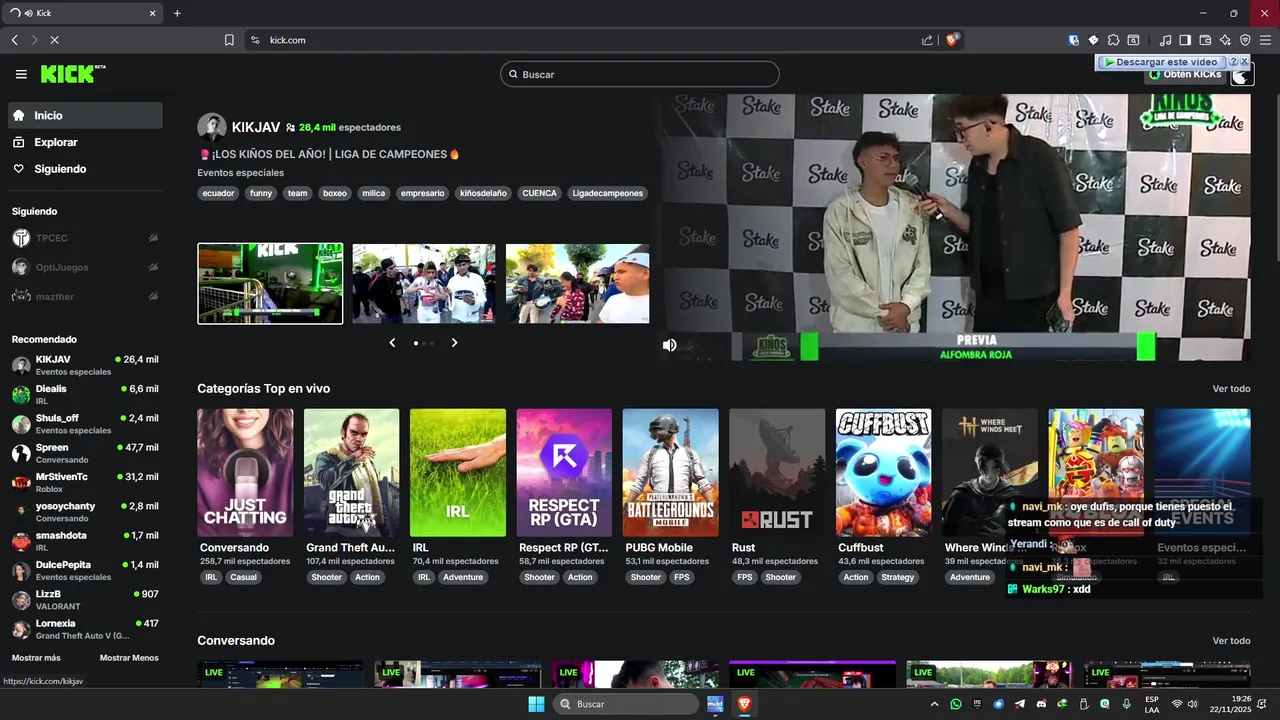This screenshot has height=720, width=1280.
Task: Open Brave Leo AI sparkle icon
Action: point(1225,40)
